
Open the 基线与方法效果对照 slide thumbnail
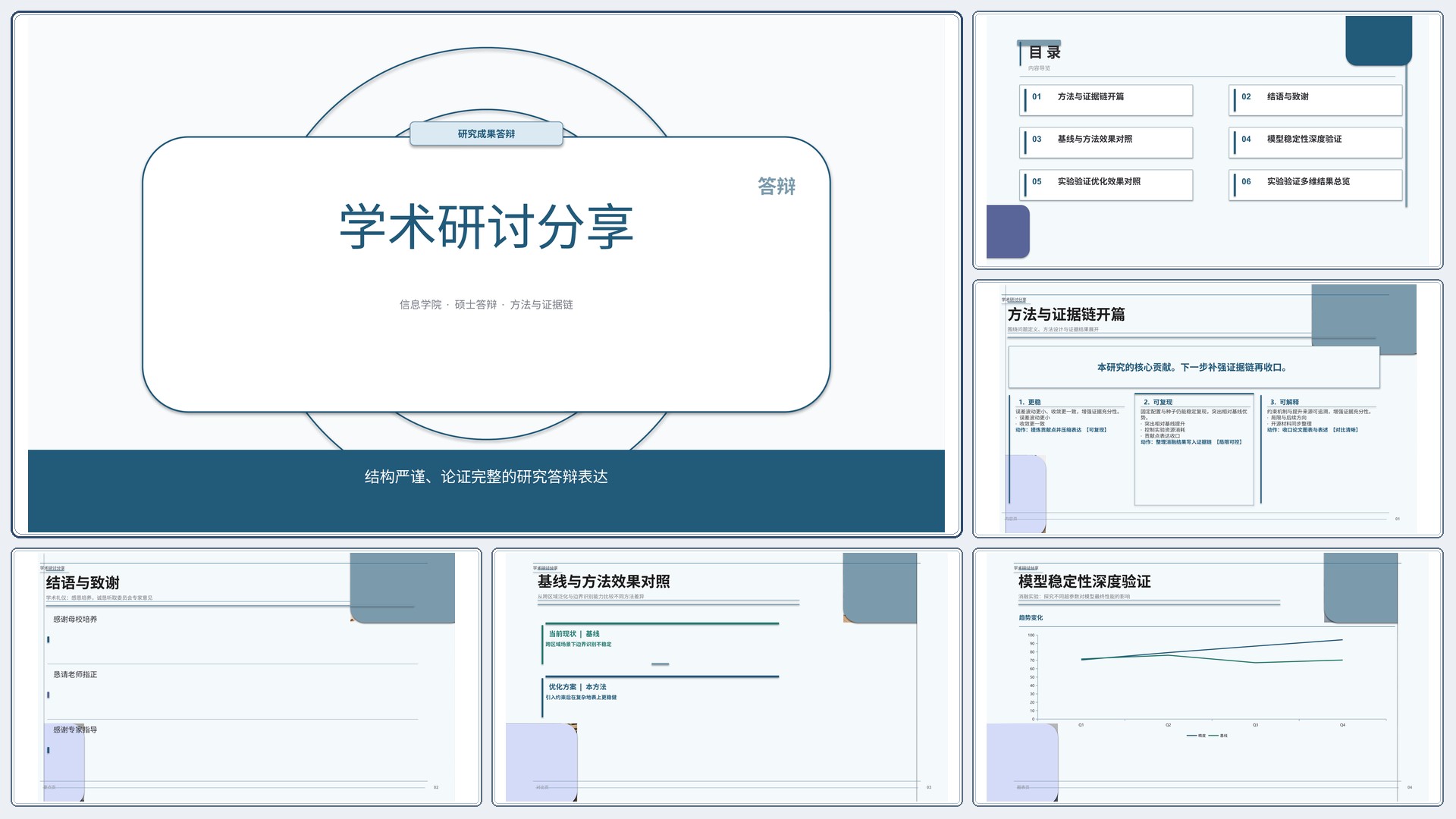click(726, 676)
